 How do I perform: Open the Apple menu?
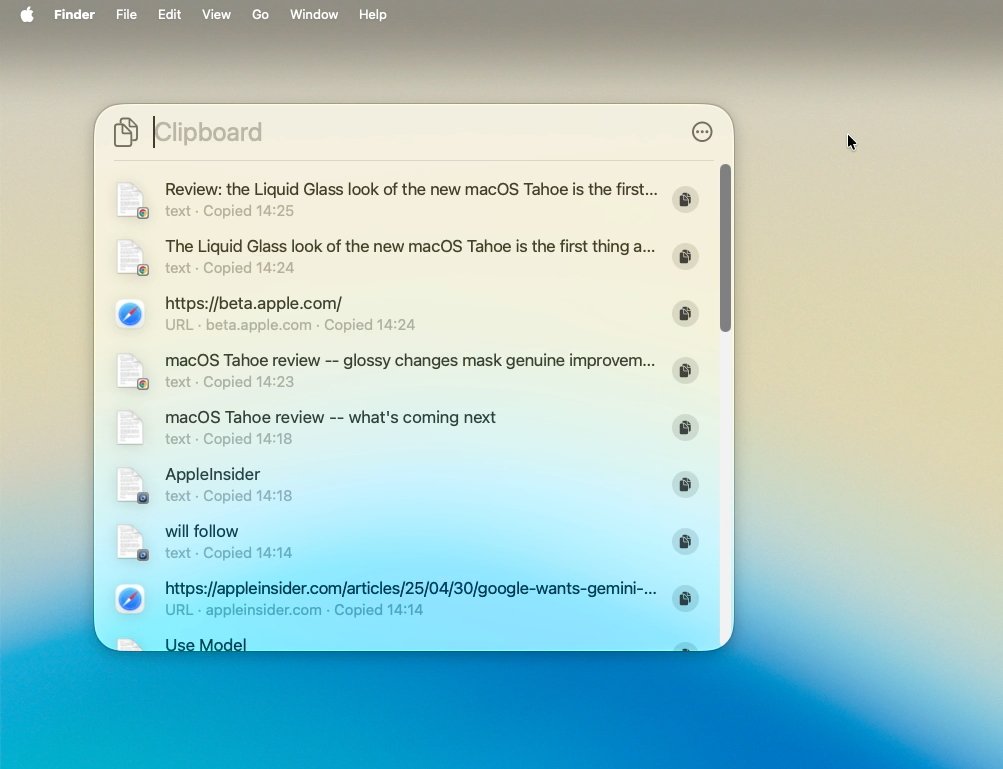(27, 15)
